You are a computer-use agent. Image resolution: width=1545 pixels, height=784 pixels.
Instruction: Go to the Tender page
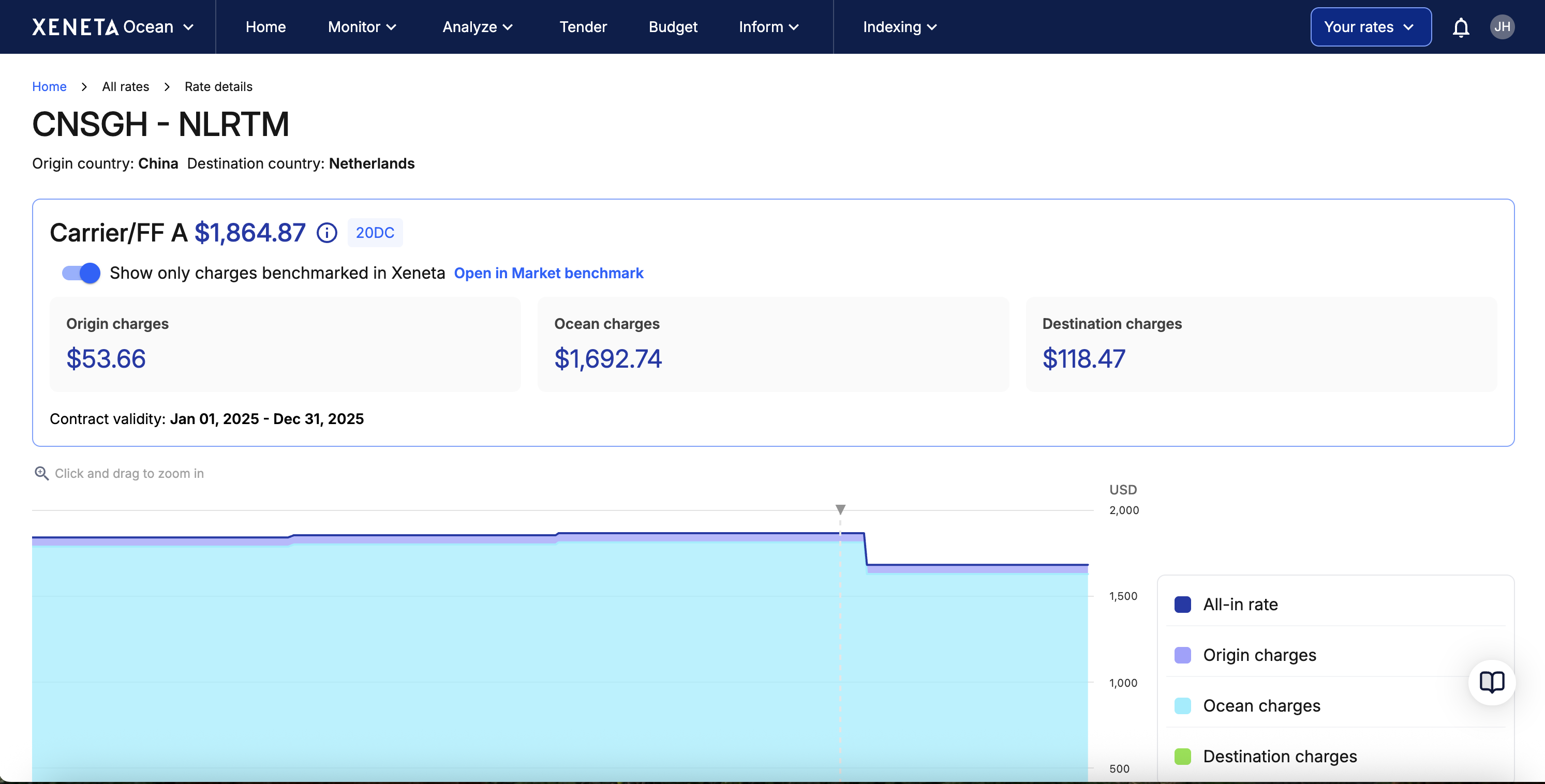pos(583,27)
